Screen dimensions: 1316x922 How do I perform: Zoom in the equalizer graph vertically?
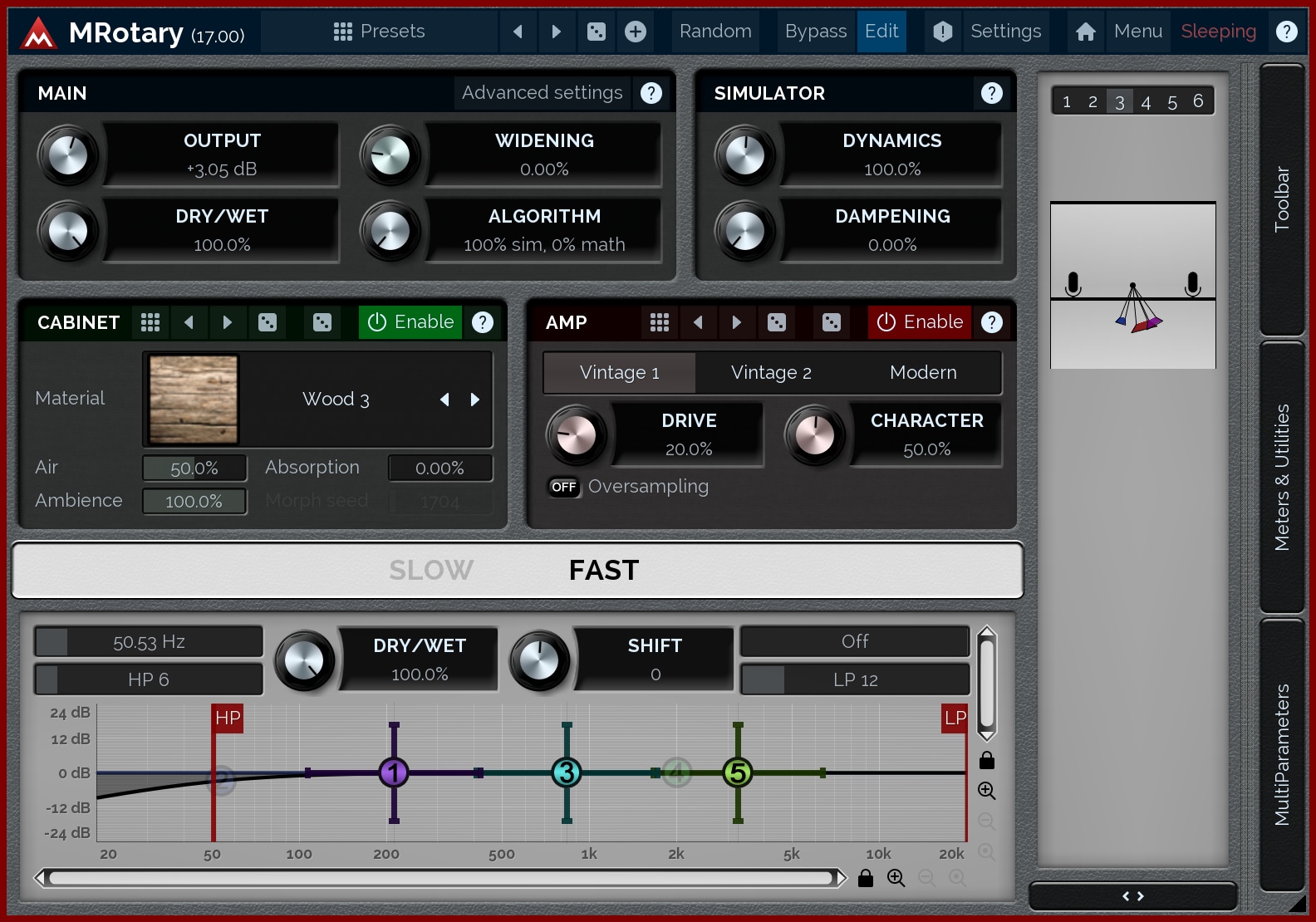click(987, 791)
